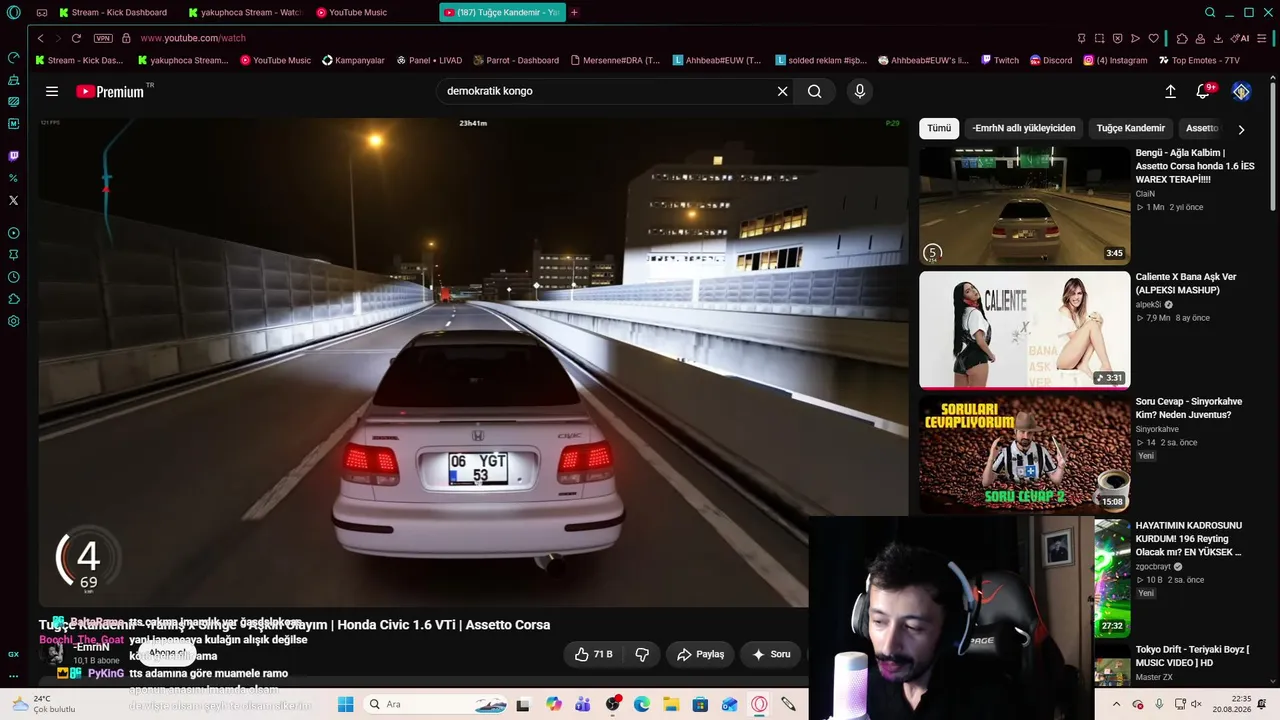Open the Opera GX taskbar icon
Image resolution: width=1280 pixels, height=720 pixels.
759,704
